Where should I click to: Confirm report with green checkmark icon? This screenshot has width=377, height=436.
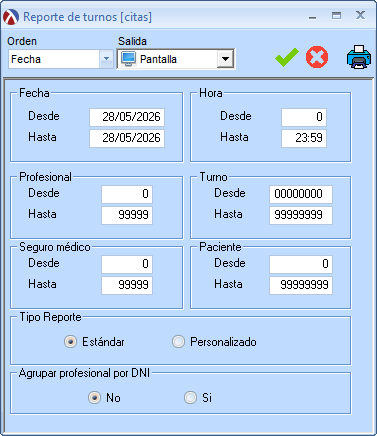287,57
